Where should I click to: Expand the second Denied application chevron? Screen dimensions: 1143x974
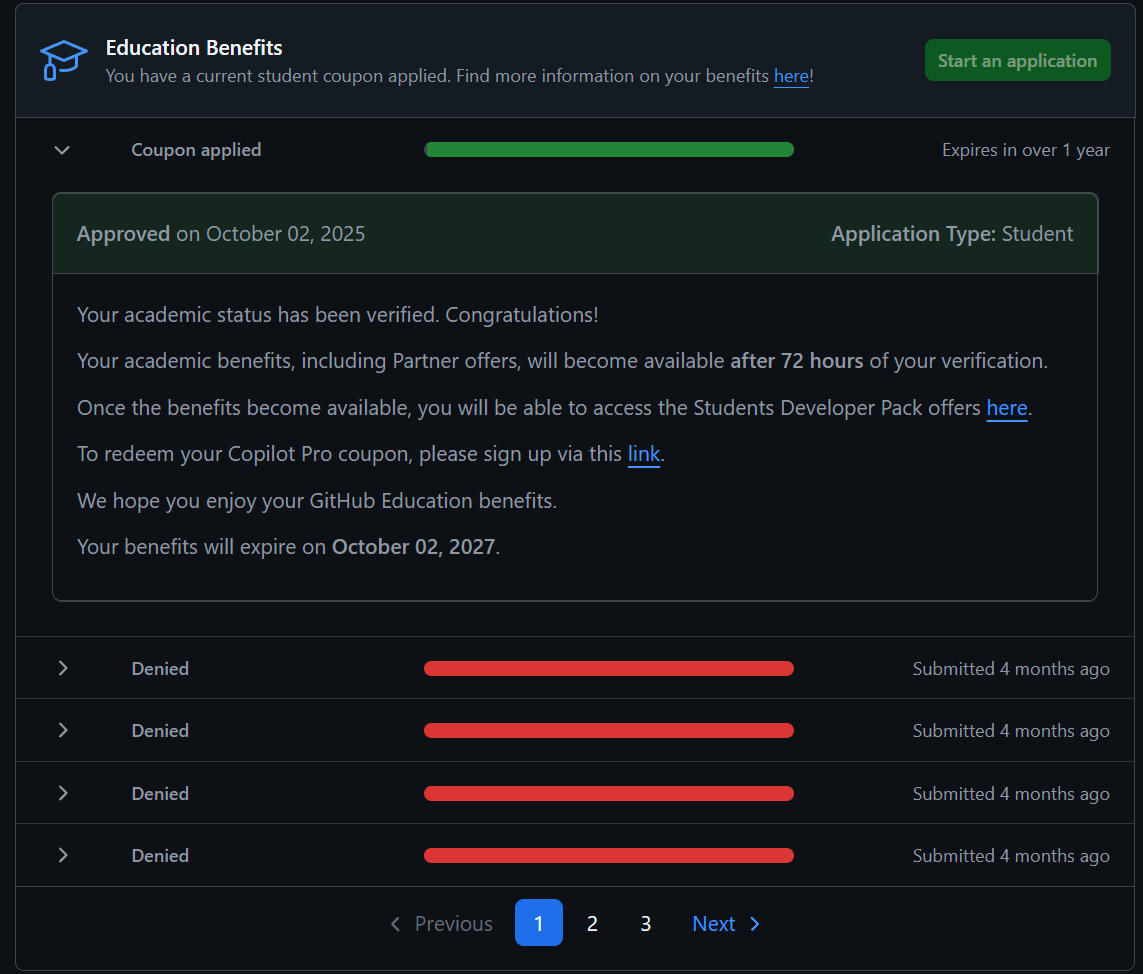coord(62,731)
